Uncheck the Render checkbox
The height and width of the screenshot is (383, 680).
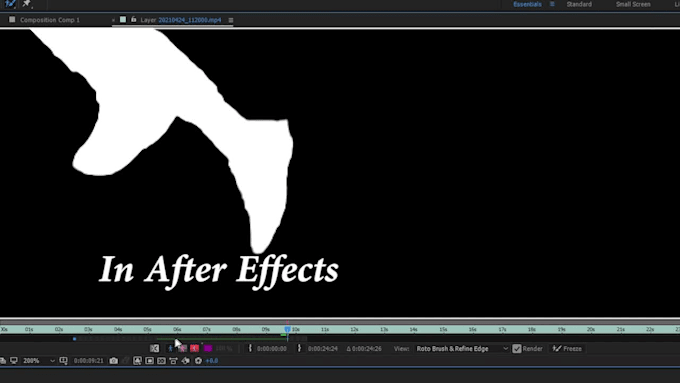point(517,349)
